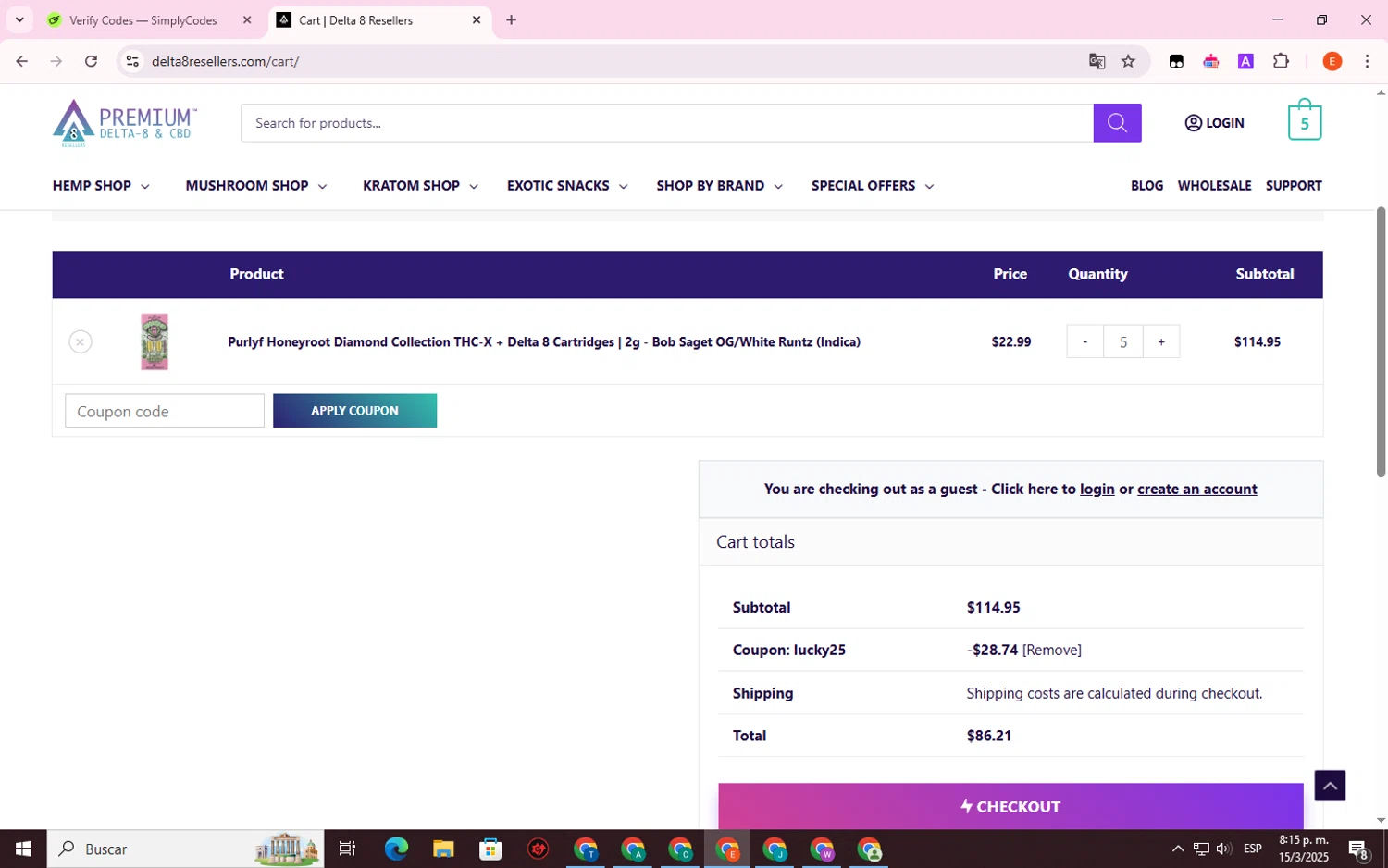This screenshot has width=1388, height=868.
Task: Open the Purlyf Honeyroot product thumbnail
Action: click(x=155, y=341)
